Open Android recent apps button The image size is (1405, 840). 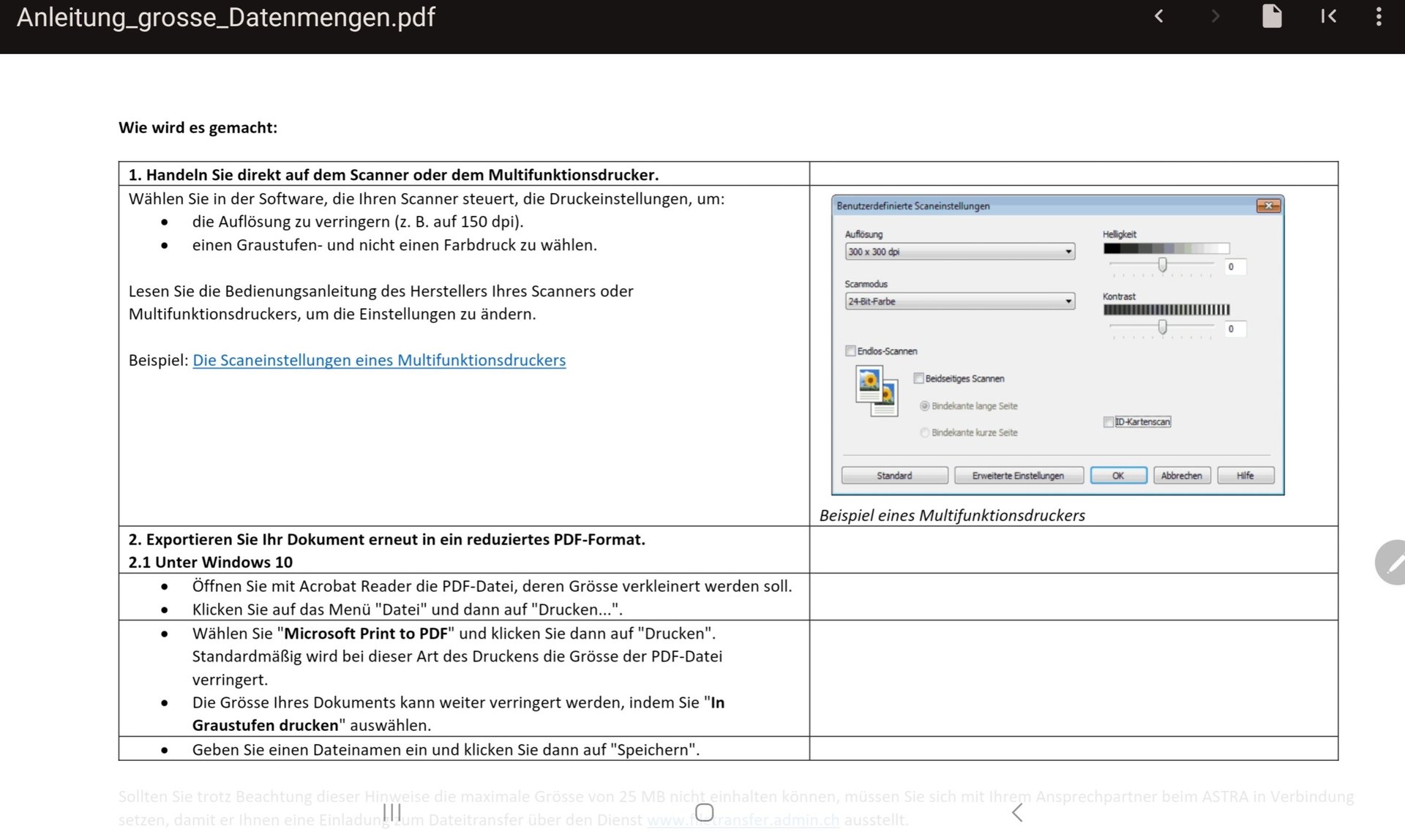(x=392, y=812)
